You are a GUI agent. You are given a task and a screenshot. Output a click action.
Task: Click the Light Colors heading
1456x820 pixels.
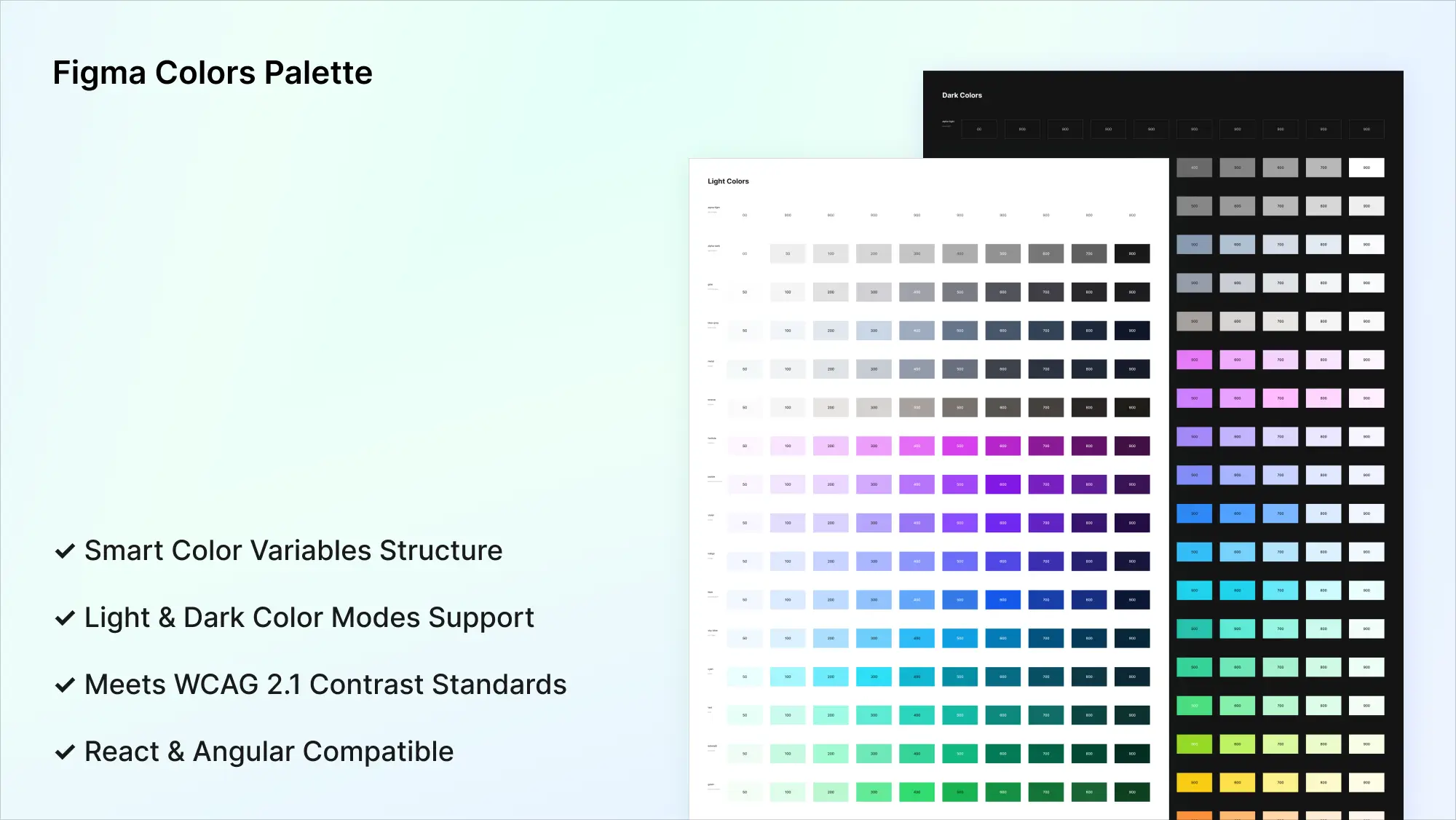728,181
